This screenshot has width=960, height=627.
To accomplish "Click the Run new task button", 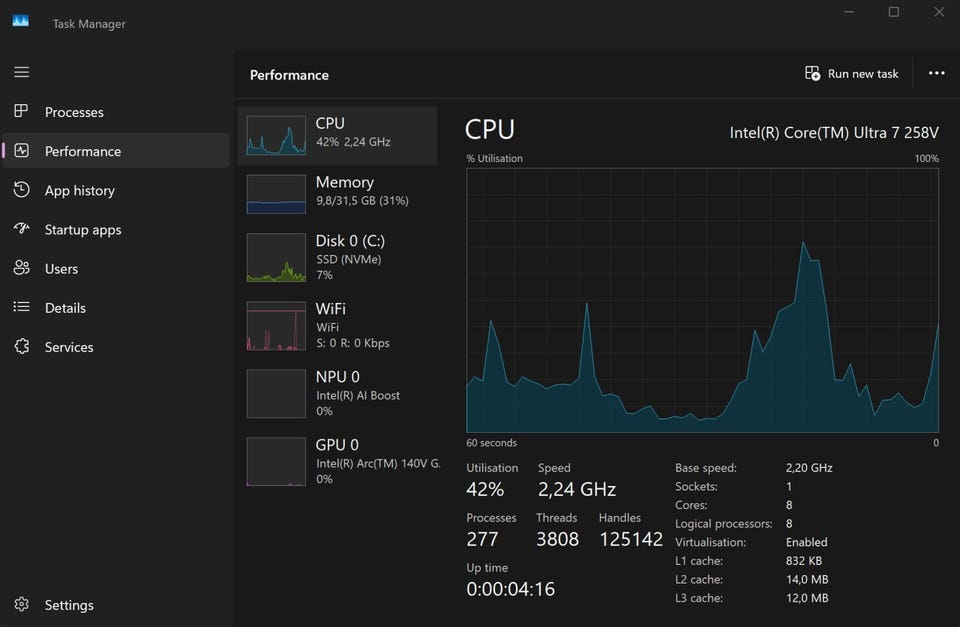I will [x=852, y=73].
